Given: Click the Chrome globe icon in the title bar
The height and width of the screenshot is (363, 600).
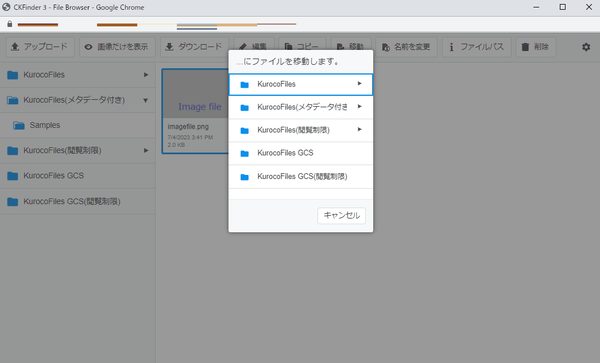Looking at the screenshot, I should click(6, 7).
